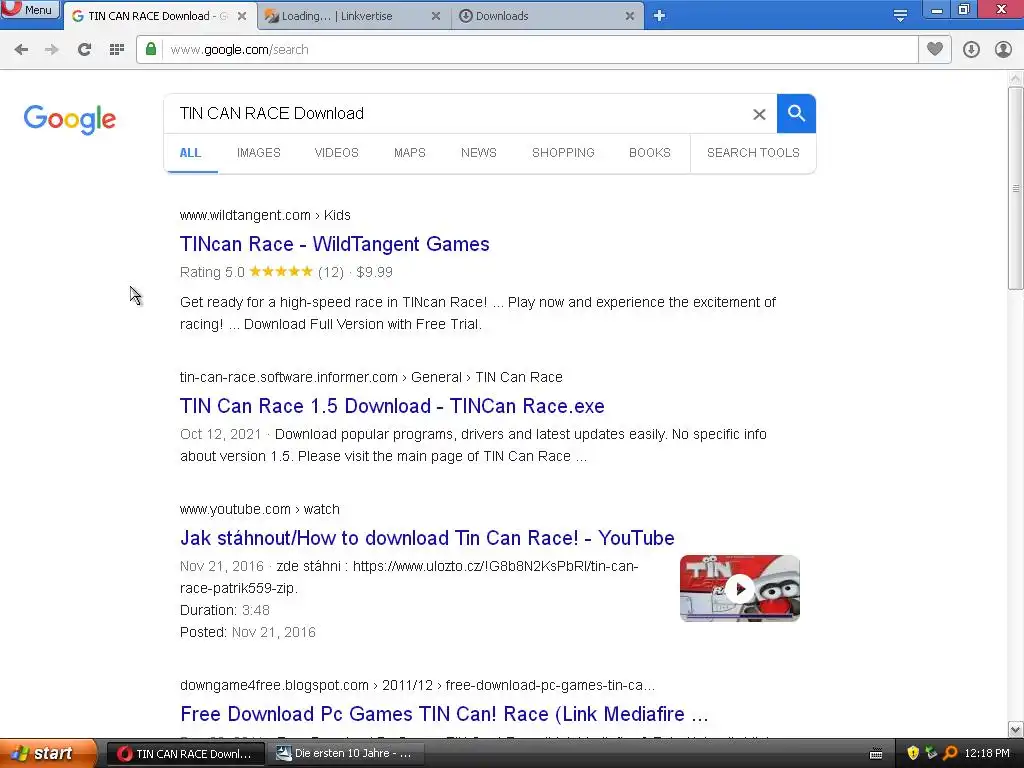Close the TIN CAN RACE Download tab
Viewport: 1024px width, 768px height.
[242, 16]
